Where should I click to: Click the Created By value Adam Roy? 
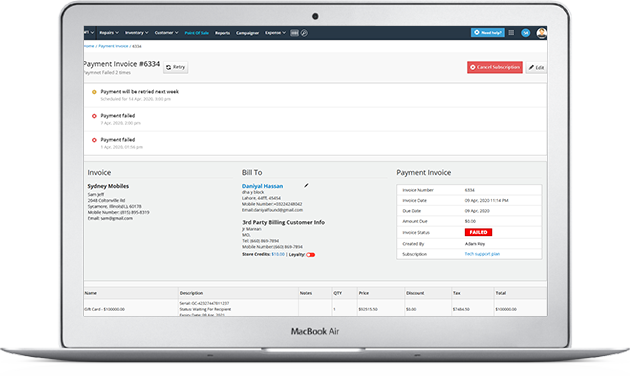[475, 244]
